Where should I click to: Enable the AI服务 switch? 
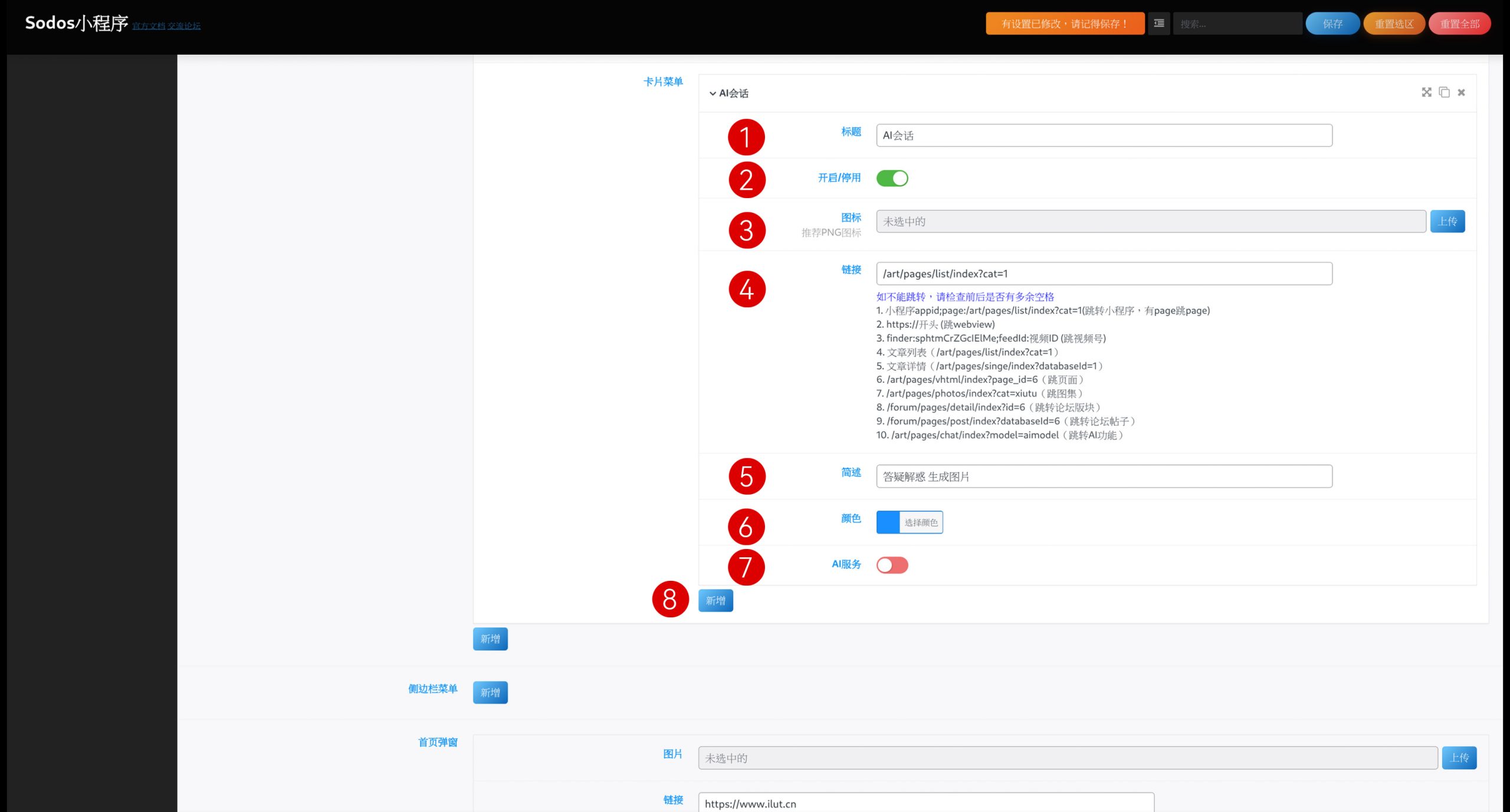pyautogui.click(x=892, y=565)
